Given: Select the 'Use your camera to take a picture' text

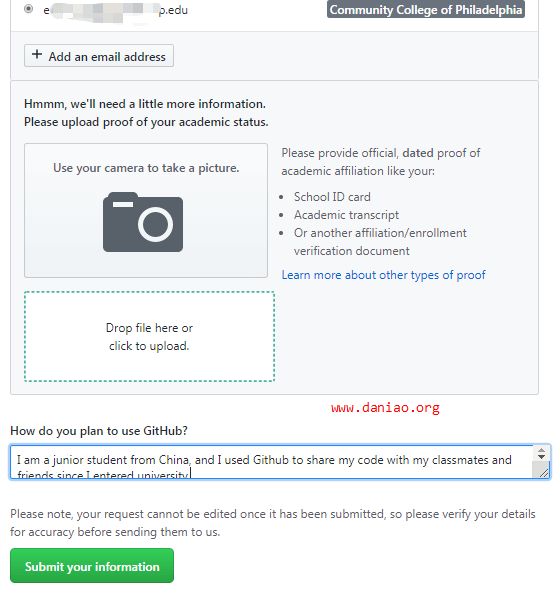Looking at the screenshot, I should tap(146, 168).
